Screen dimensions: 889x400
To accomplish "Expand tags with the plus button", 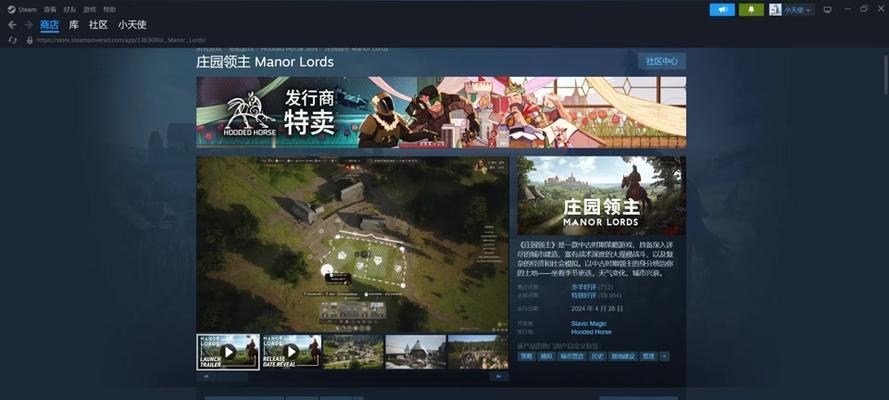I will point(664,356).
